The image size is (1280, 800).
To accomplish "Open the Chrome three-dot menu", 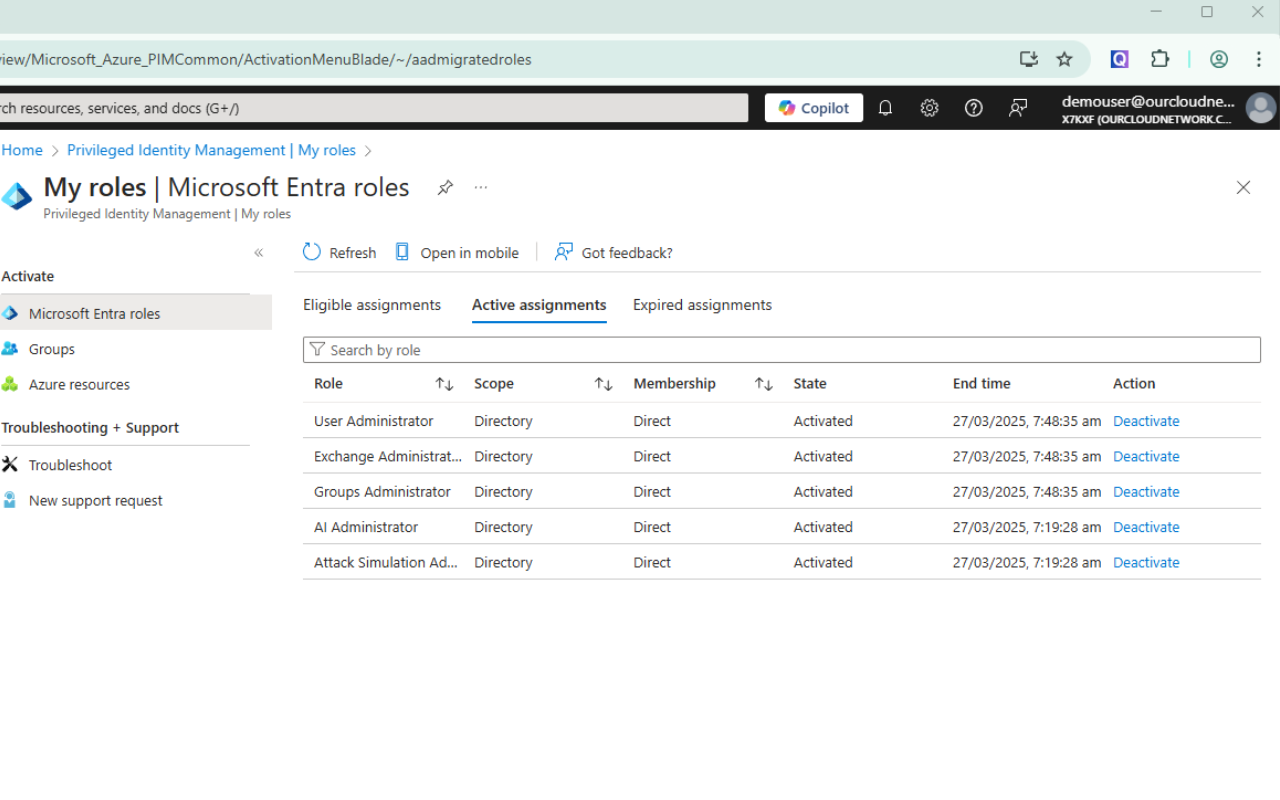I will 1259,59.
